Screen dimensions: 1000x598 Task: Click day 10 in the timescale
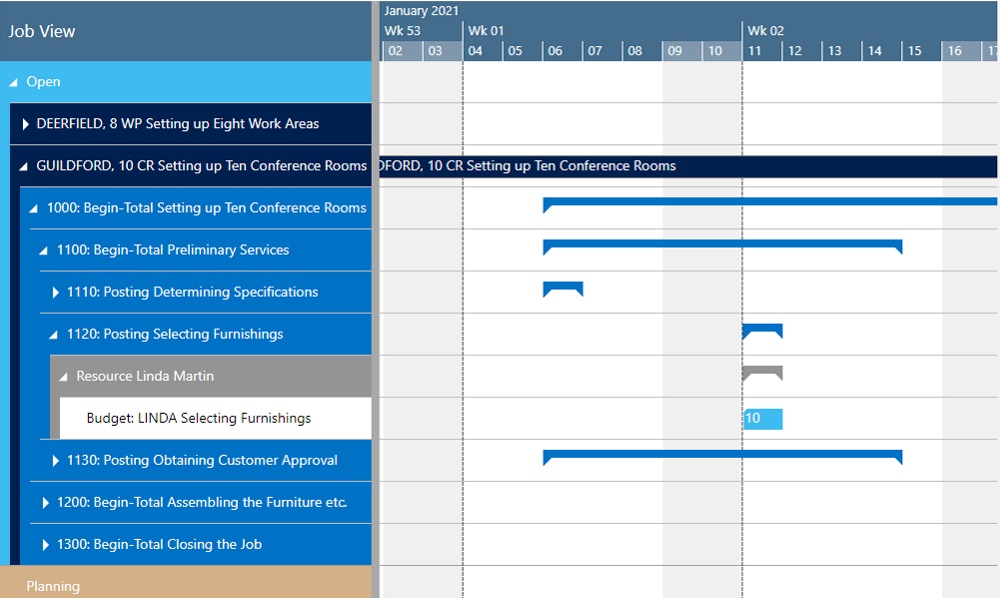click(x=722, y=51)
